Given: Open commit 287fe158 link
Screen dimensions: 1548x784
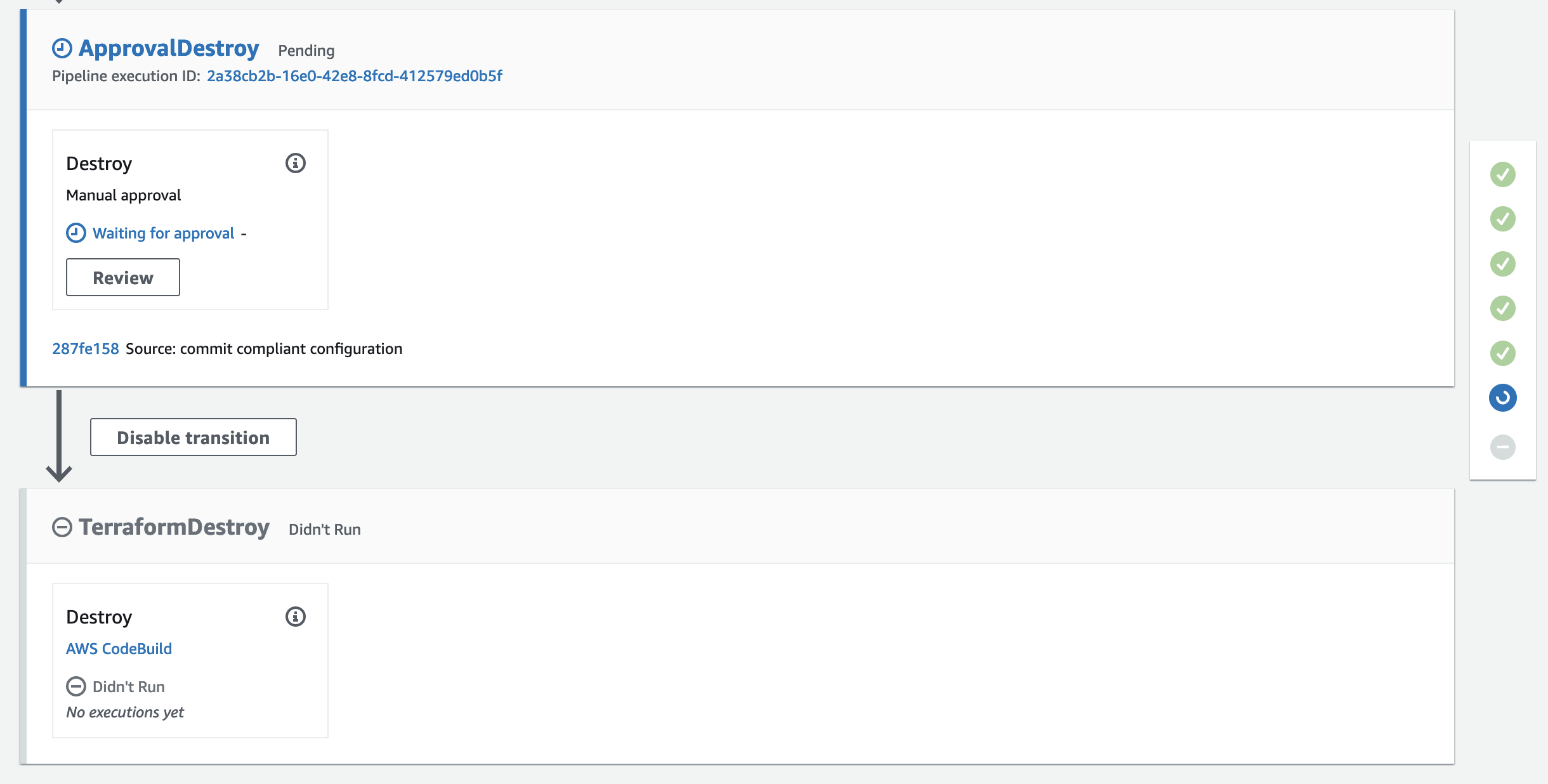Looking at the screenshot, I should click(x=86, y=349).
